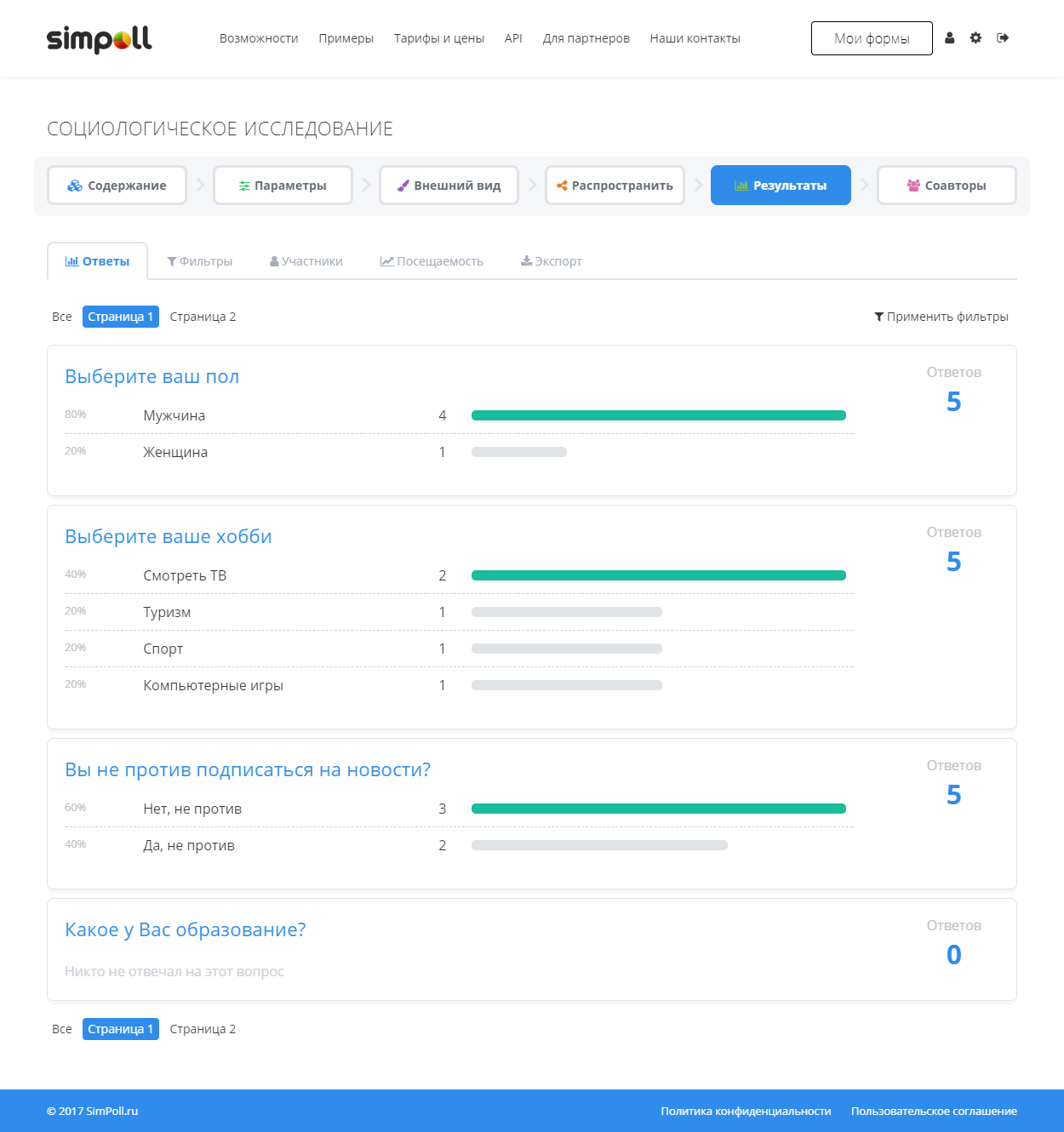Switch to the Фильтры tab
Viewport: 1064px width, 1132px height.
pyautogui.click(x=200, y=261)
